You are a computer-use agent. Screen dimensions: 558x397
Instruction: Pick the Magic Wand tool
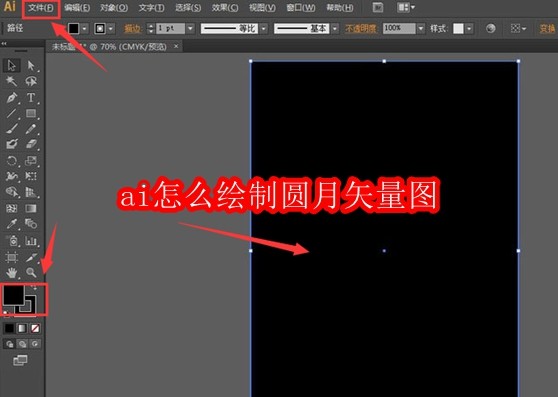12,81
